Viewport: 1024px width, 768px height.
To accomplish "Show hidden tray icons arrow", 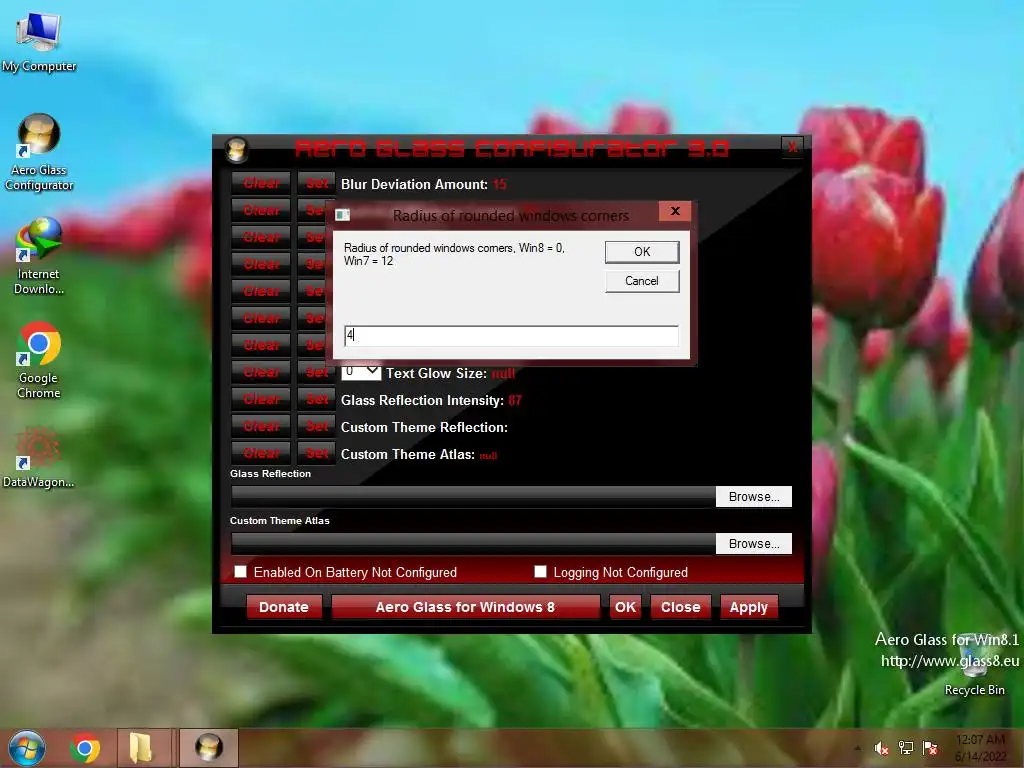I will (857, 748).
